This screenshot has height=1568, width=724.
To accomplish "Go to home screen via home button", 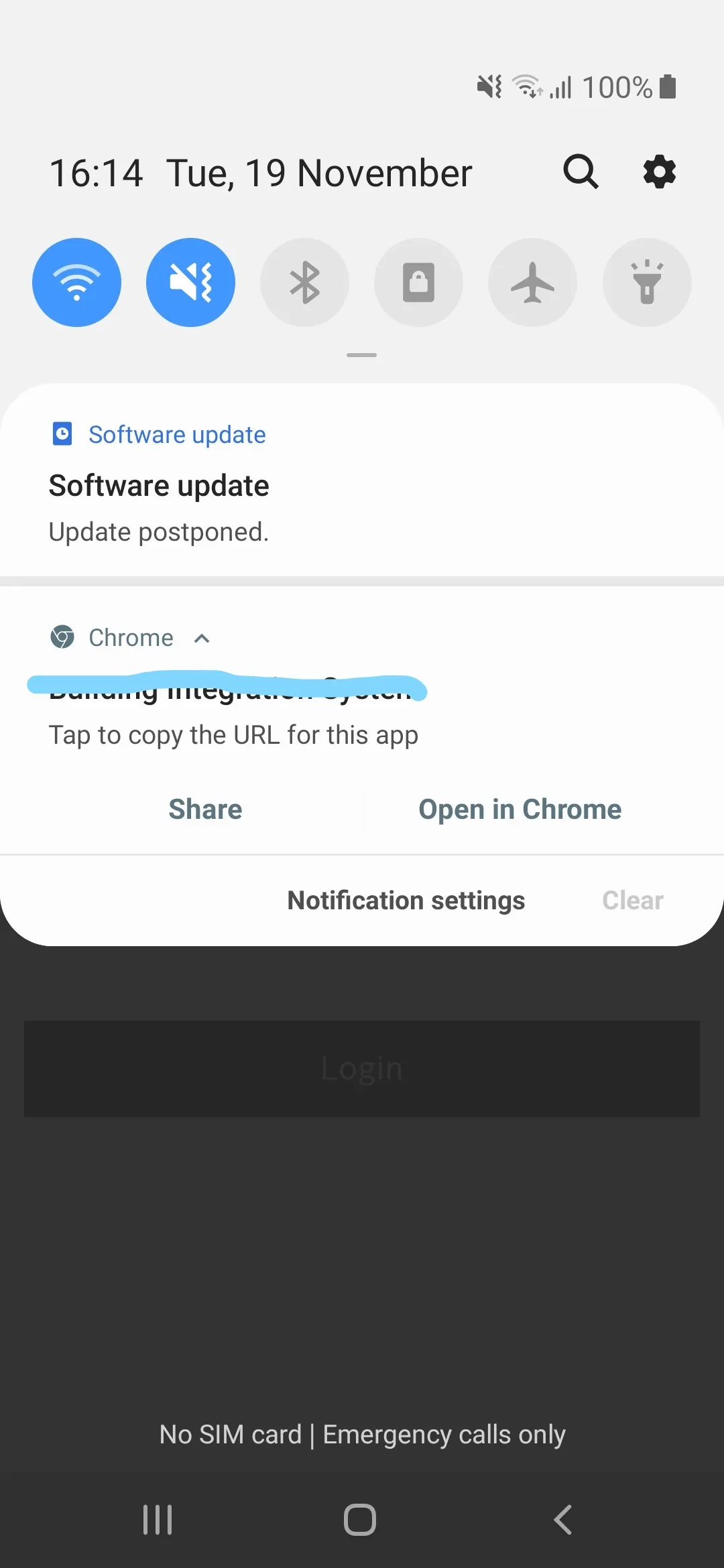I will (x=360, y=1520).
